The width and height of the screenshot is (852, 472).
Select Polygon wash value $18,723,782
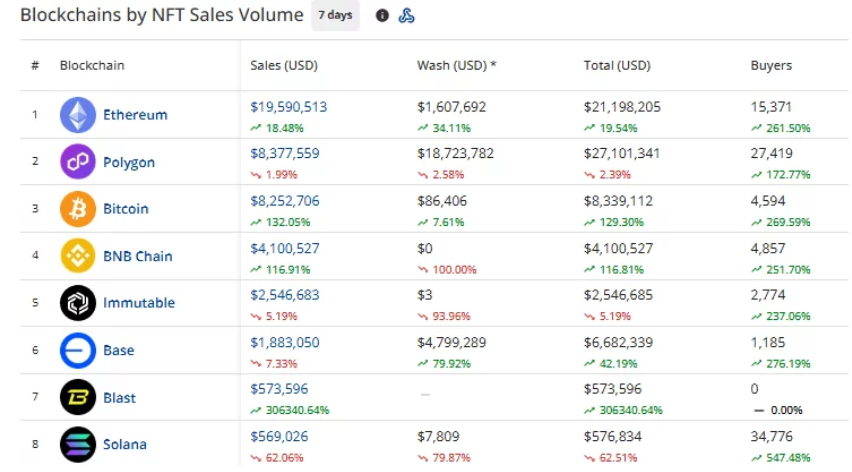pyautogui.click(x=455, y=153)
